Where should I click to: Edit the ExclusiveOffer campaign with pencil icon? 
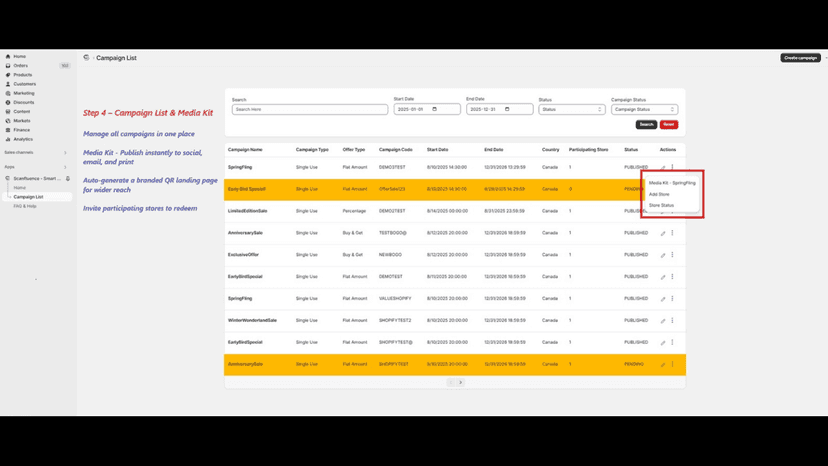point(663,255)
